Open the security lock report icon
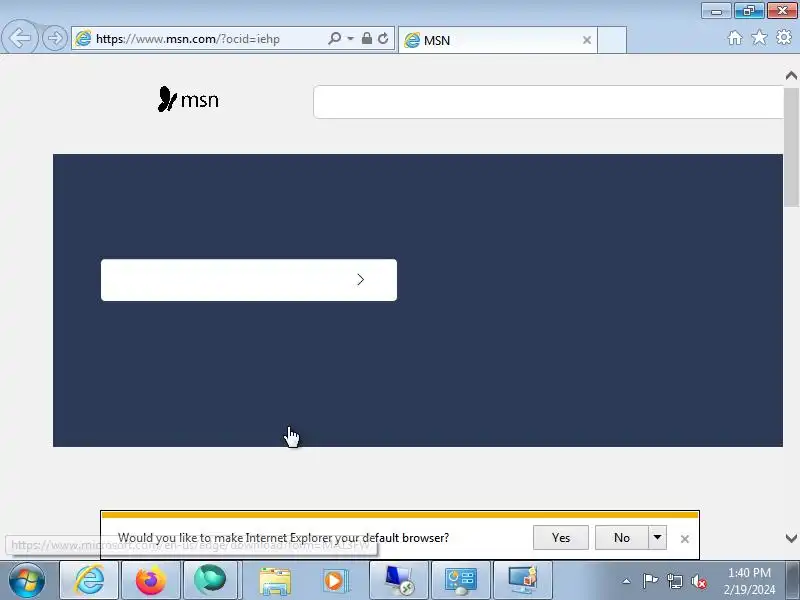Viewport: 800px width, 600px height. [x=367, y=38]
